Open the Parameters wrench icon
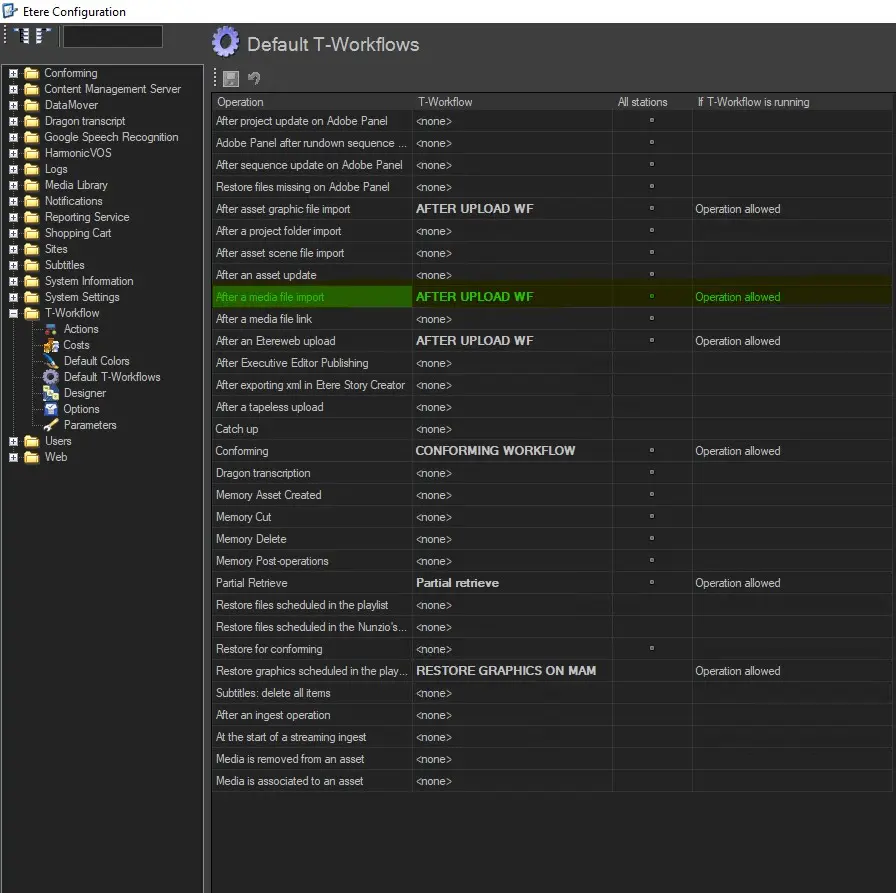Viewport: 896px width, 893px height. [x=51, y=425]
